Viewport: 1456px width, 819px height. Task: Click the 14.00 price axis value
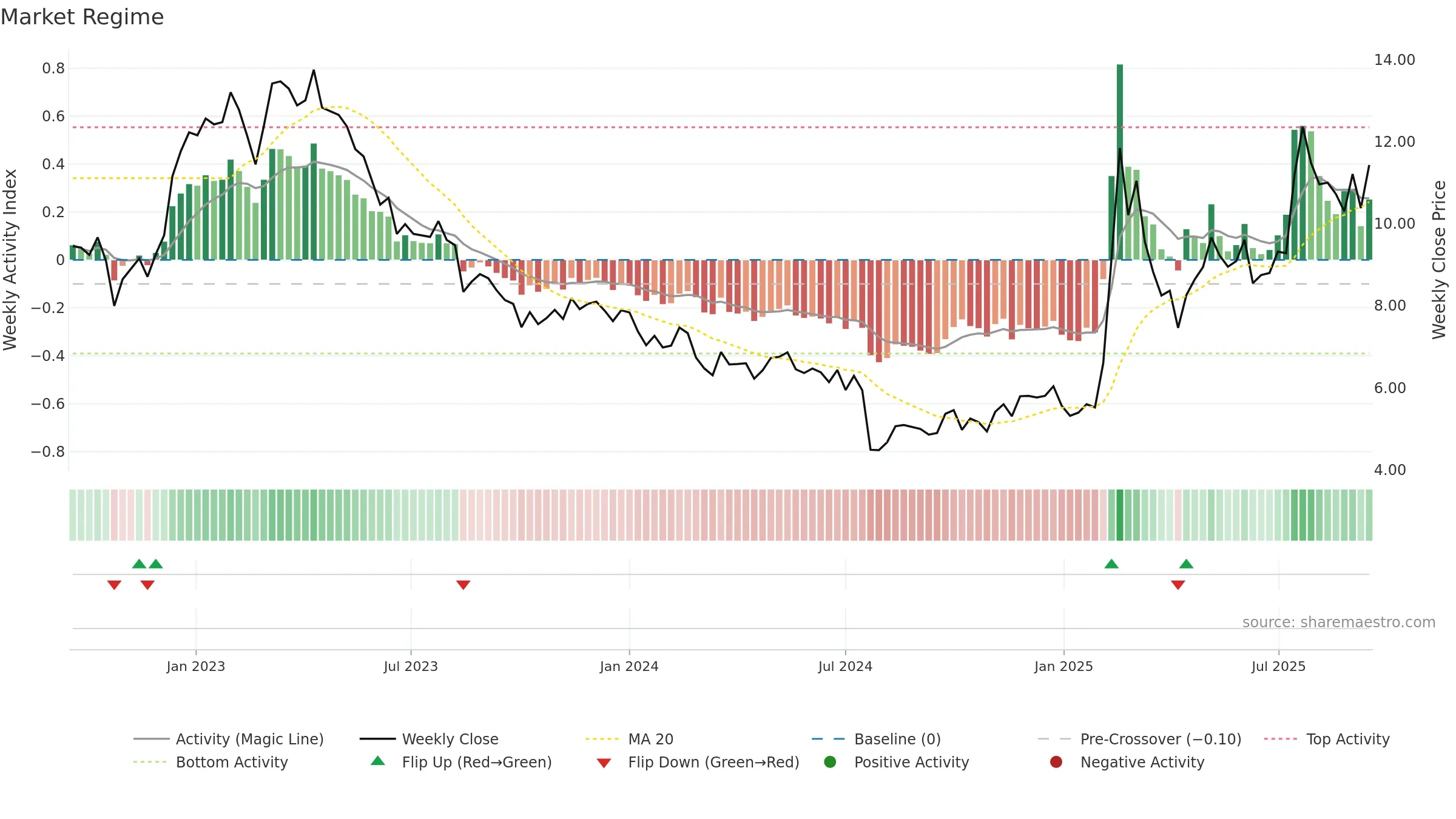point(1395,59)
